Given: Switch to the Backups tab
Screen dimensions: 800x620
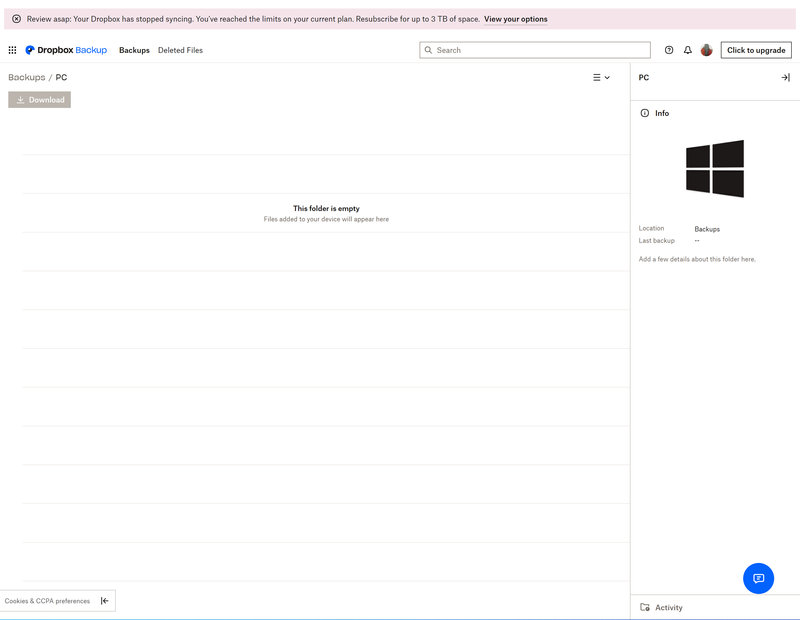Looking at the screenshot, I should [x=134, y=50].
